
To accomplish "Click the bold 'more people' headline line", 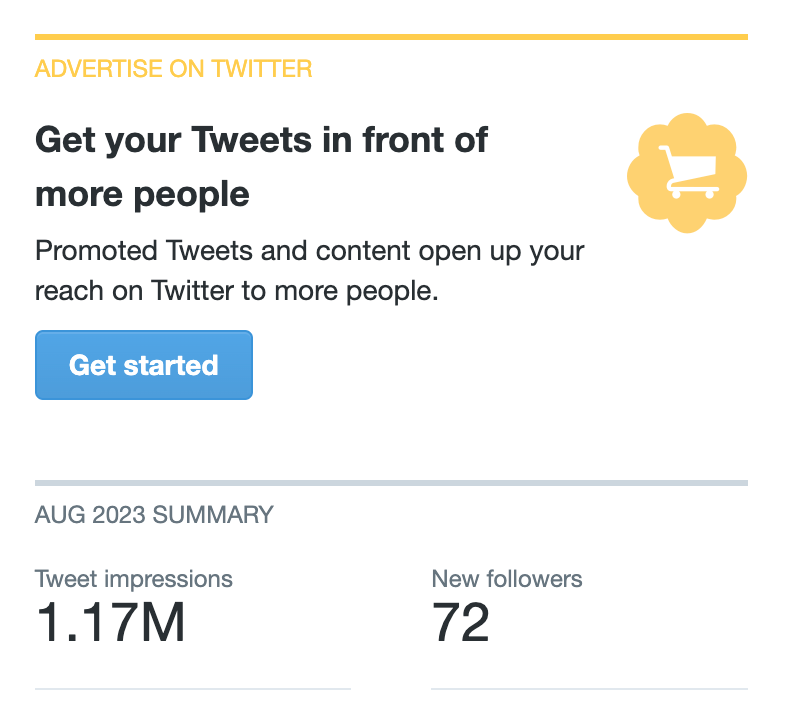I will [x=142, y=194].
